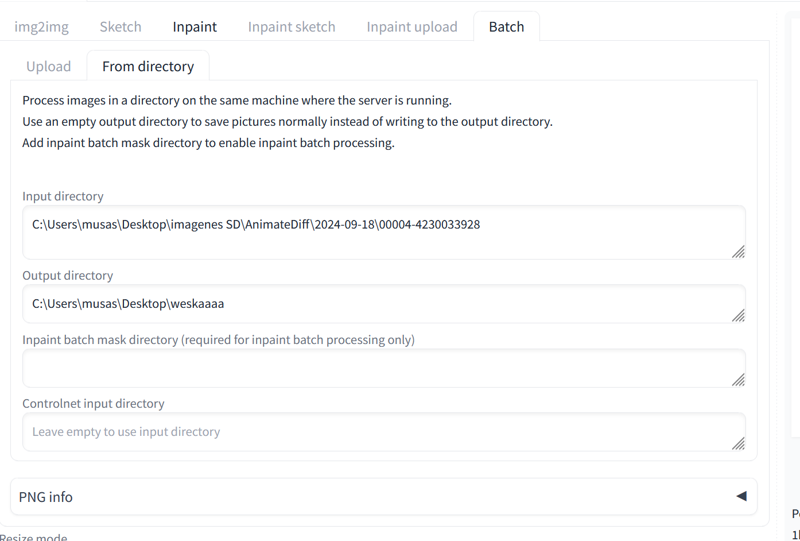Click the Output directory resize handle

pyautogui.click(x=738, y=316)
